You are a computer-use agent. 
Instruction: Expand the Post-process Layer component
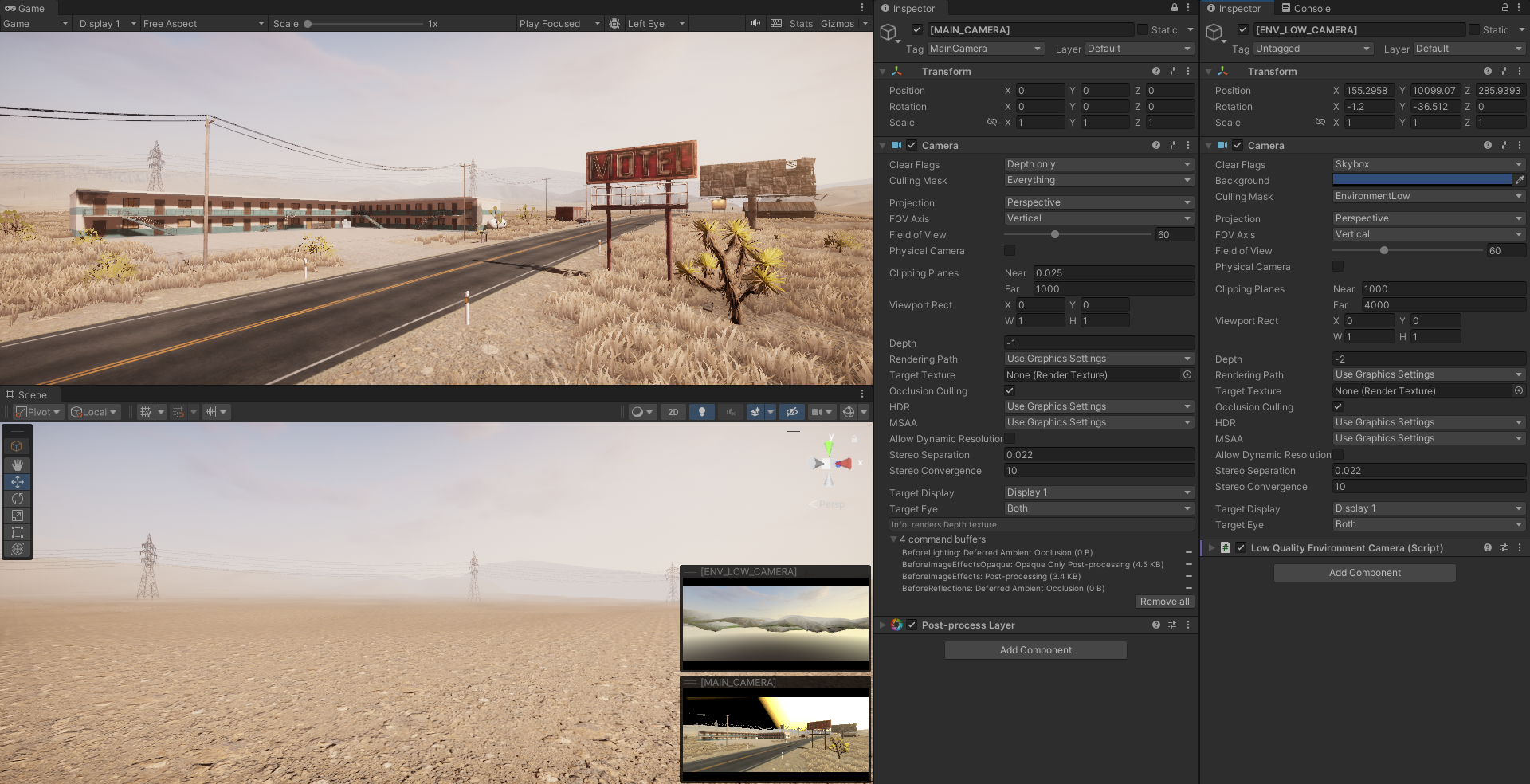coord(882,625)
